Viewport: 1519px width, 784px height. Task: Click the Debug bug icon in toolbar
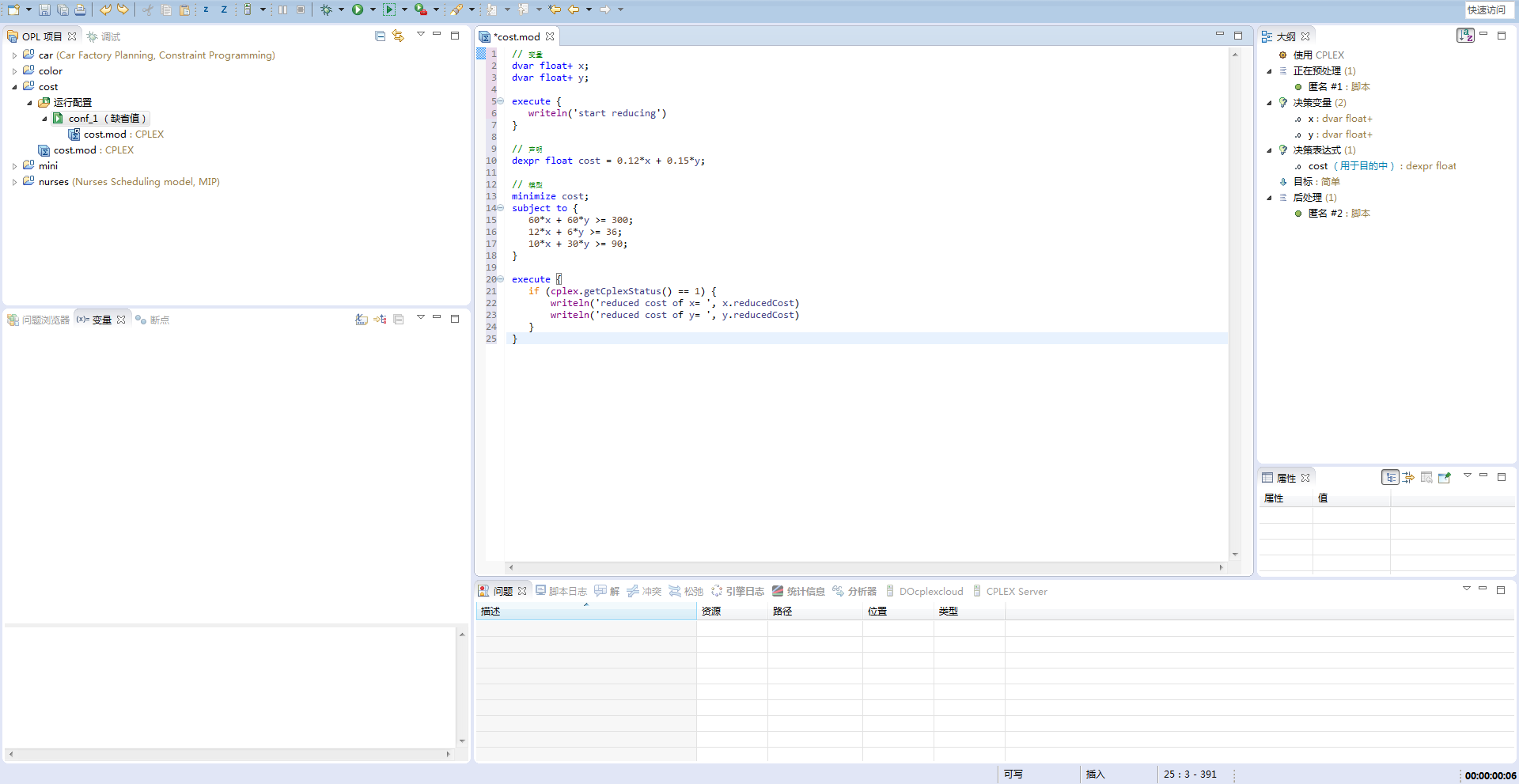pyautogui.click(x=326, y=9)
